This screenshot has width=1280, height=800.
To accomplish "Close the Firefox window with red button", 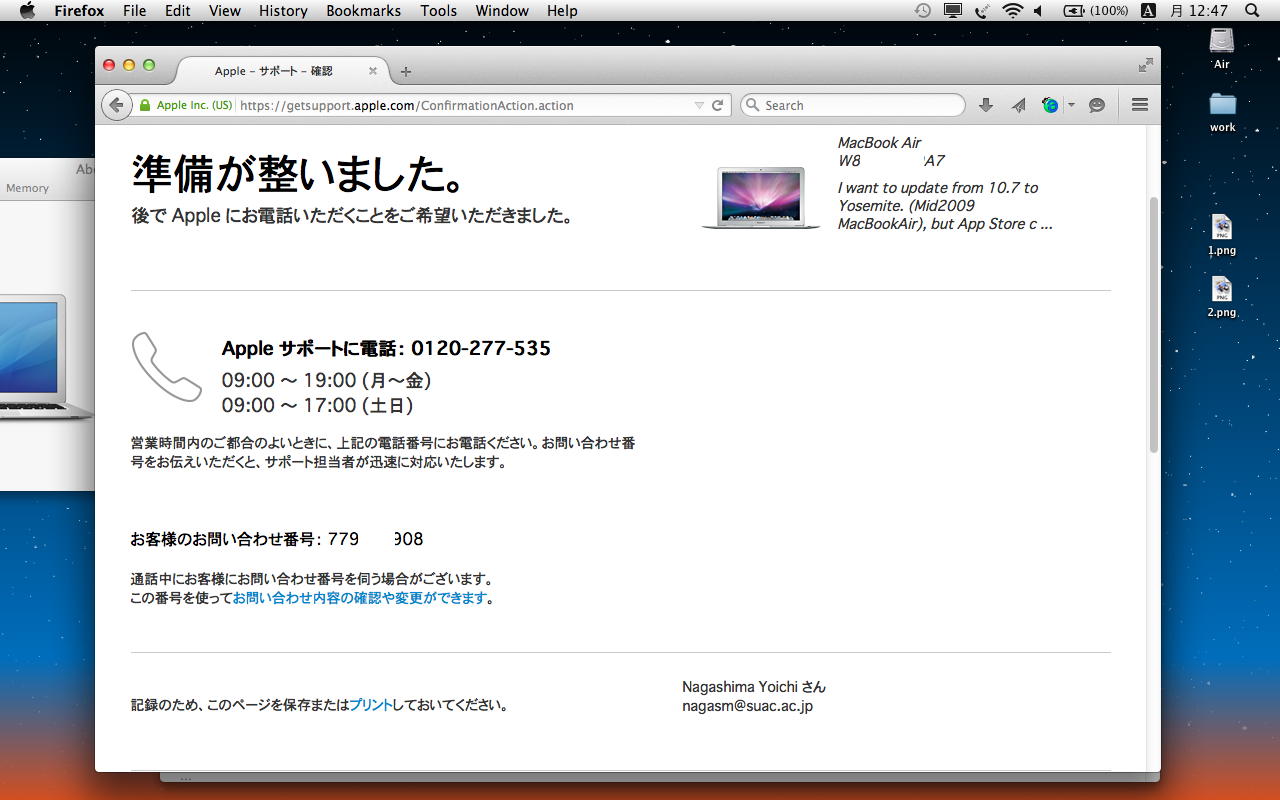I will tap(109, 65).
